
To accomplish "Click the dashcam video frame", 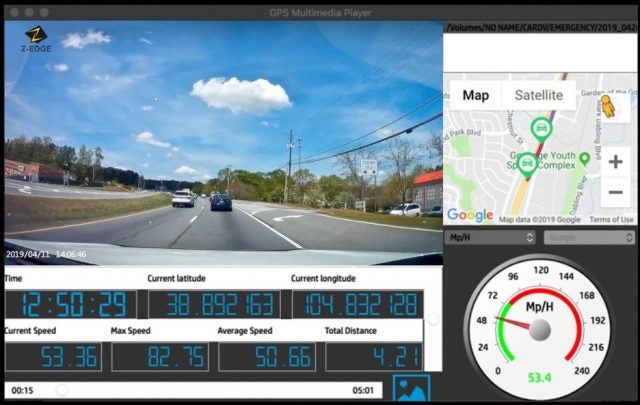I will (223, 142).
